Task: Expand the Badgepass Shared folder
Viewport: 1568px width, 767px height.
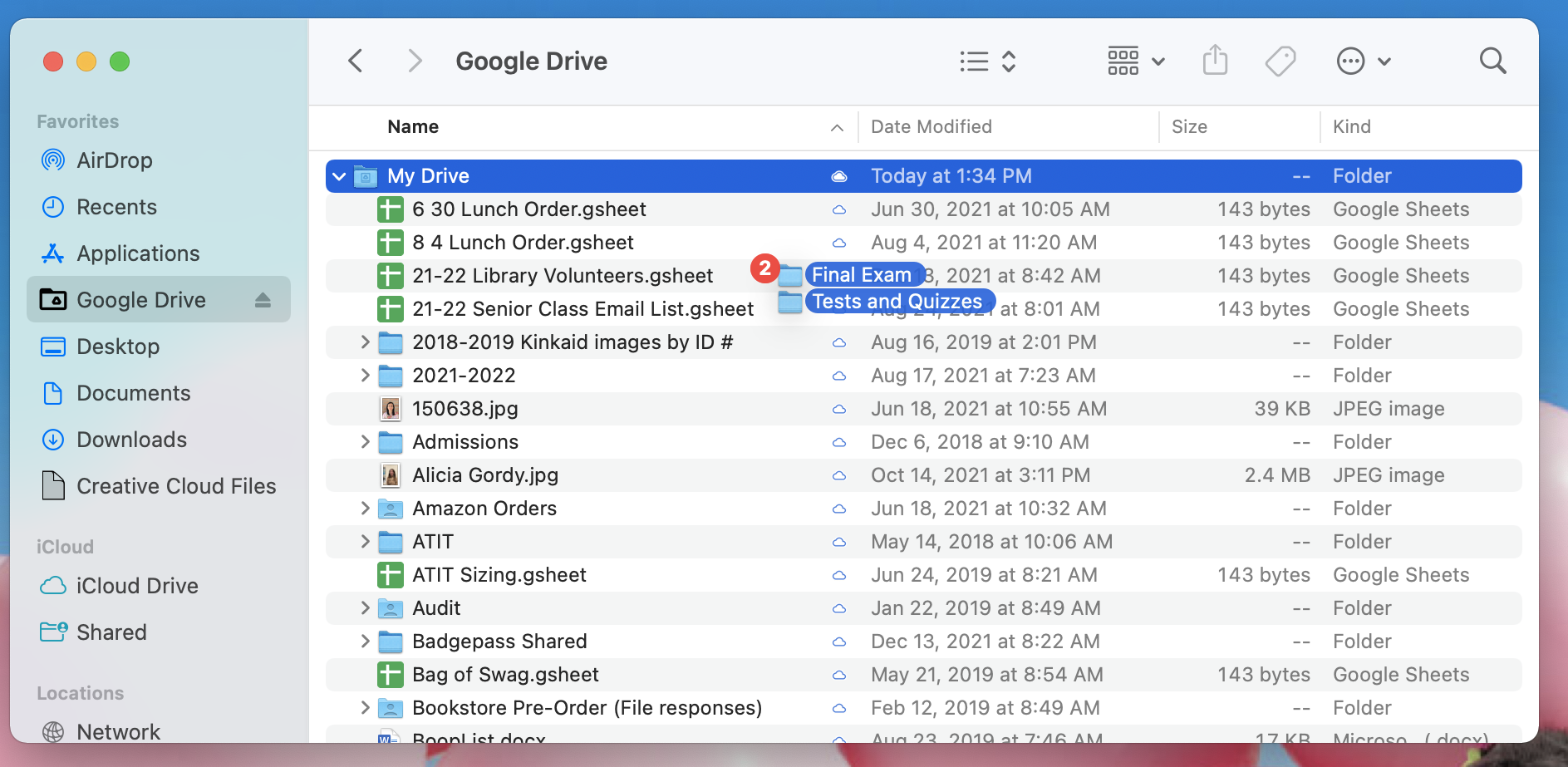Action: (365, 641)
